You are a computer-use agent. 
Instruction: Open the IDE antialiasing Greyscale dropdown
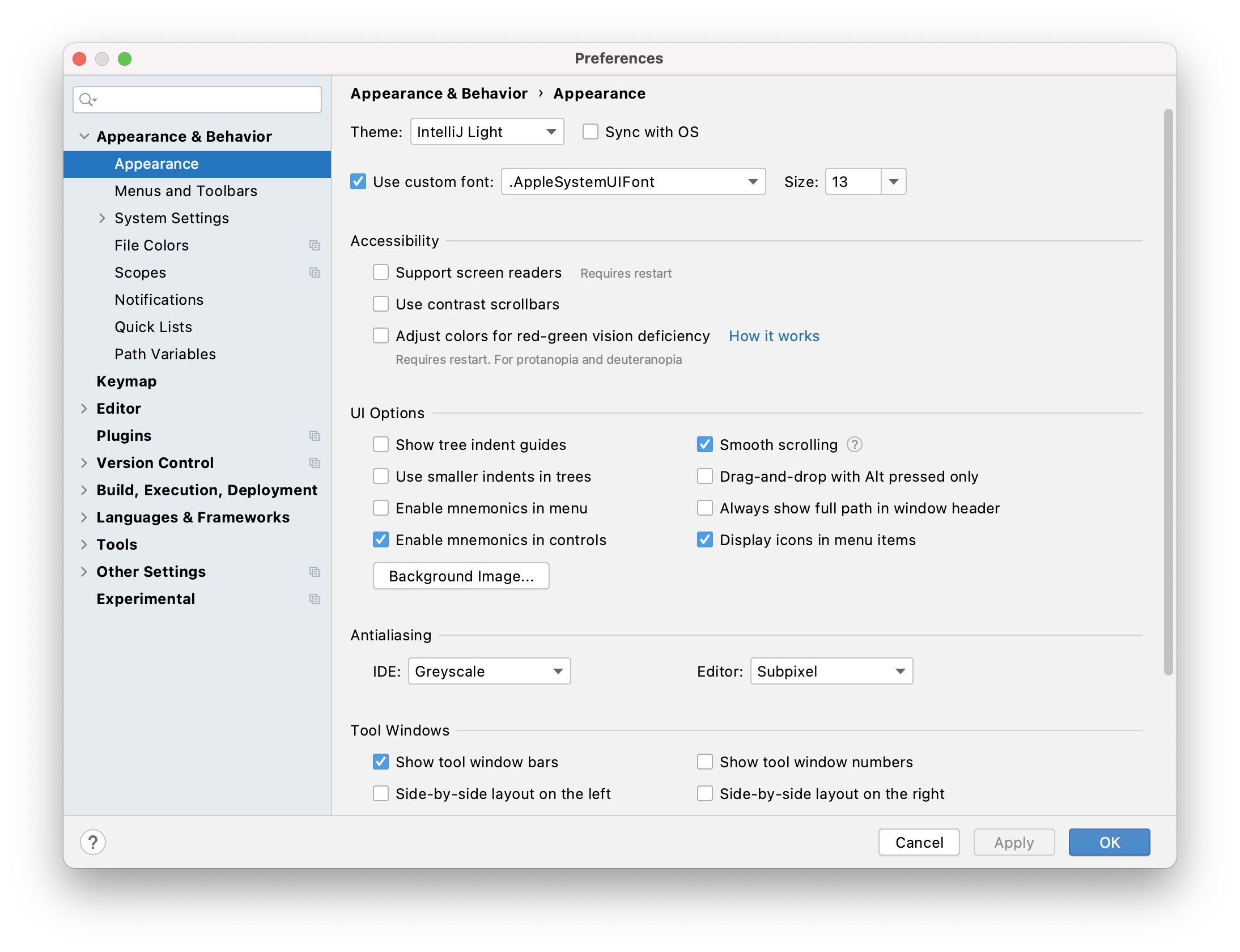click(489, 671)
